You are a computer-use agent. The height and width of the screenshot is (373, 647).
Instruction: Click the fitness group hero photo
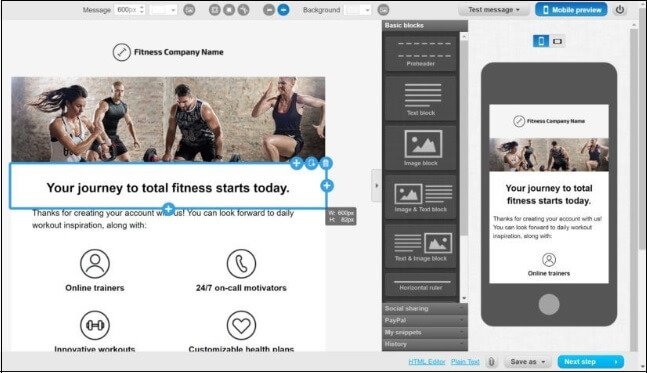tap(168, 119)
